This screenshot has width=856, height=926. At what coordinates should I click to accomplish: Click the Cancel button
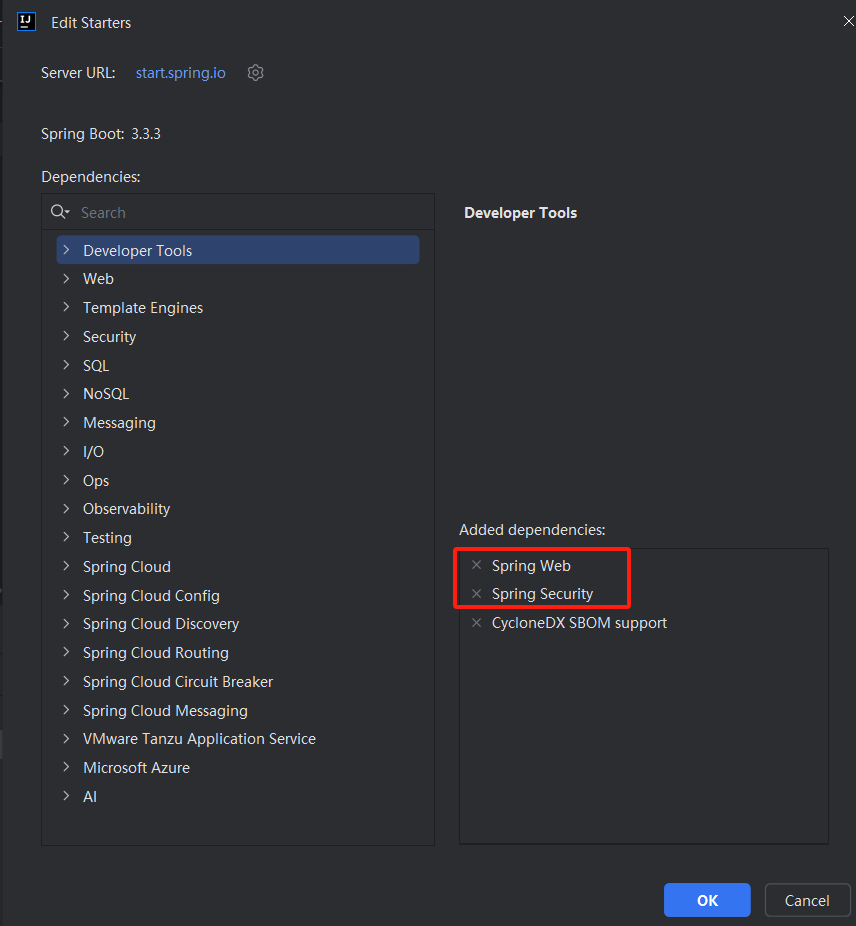click(x=807, y=900)
